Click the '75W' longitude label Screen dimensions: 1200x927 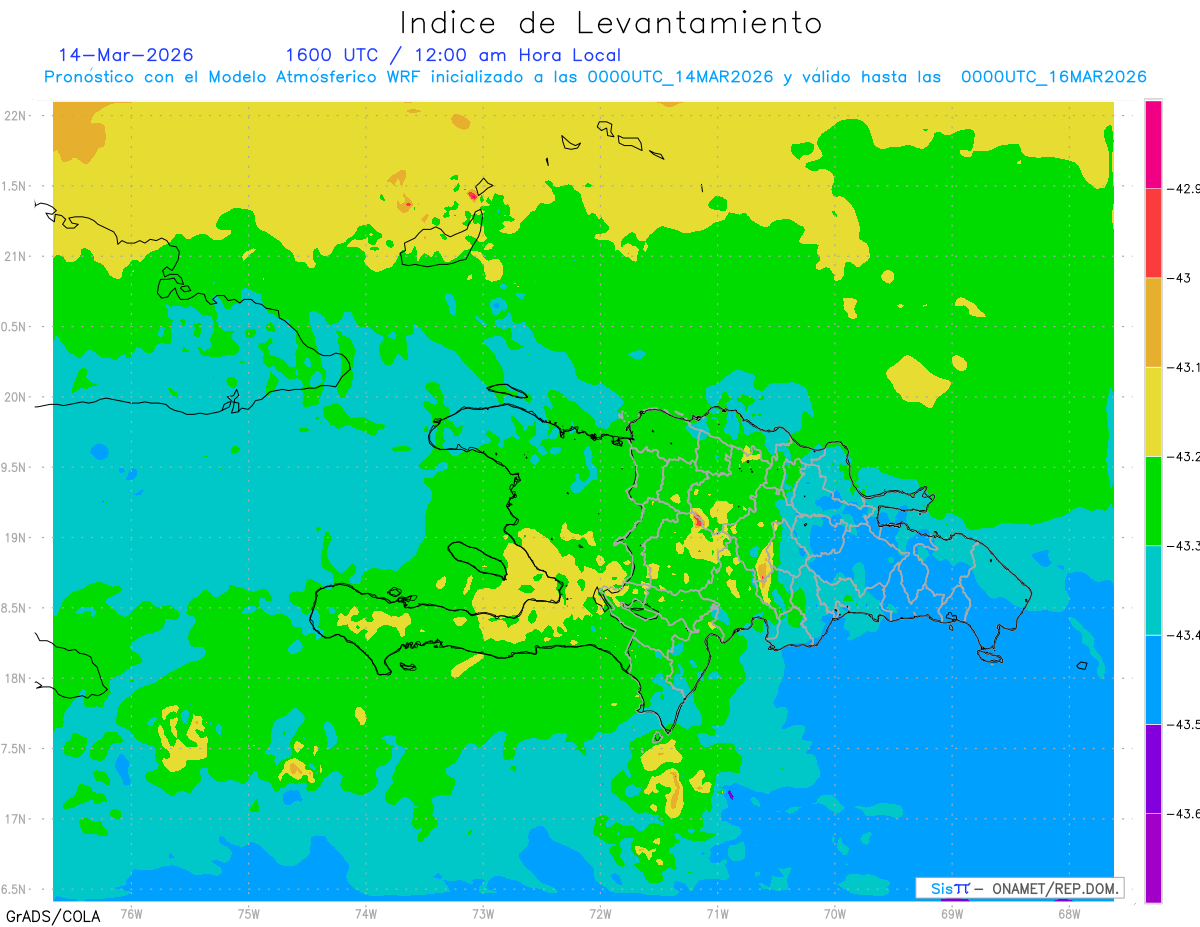tap(249, 912)
